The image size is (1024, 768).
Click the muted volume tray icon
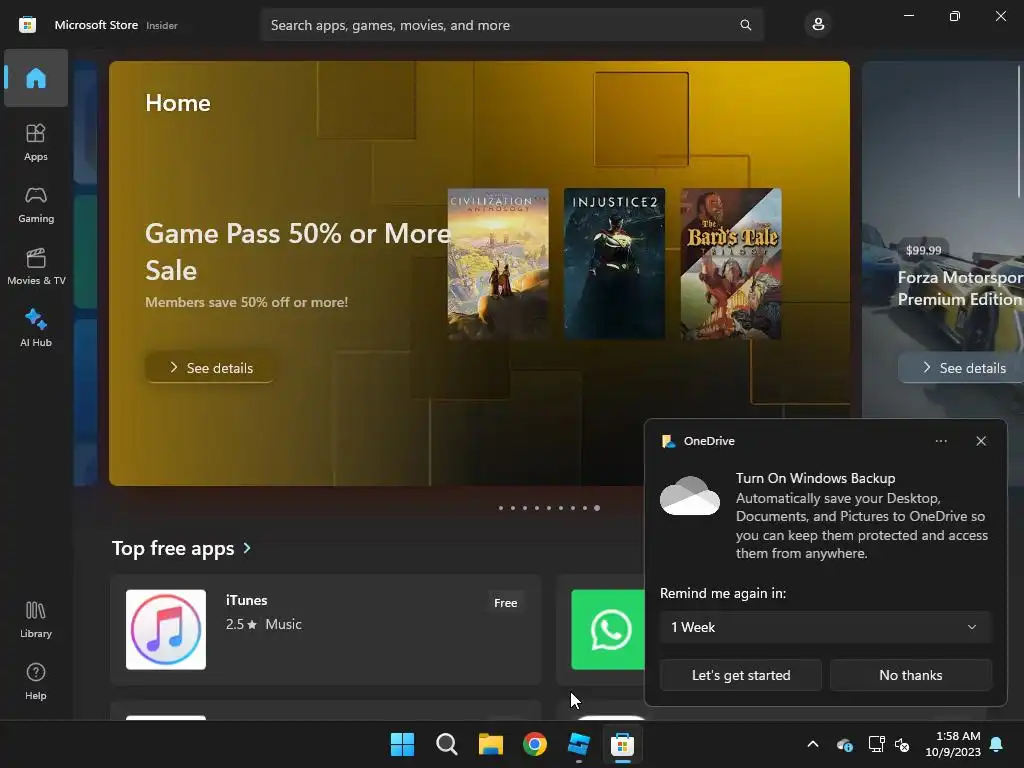pos(902,744)
